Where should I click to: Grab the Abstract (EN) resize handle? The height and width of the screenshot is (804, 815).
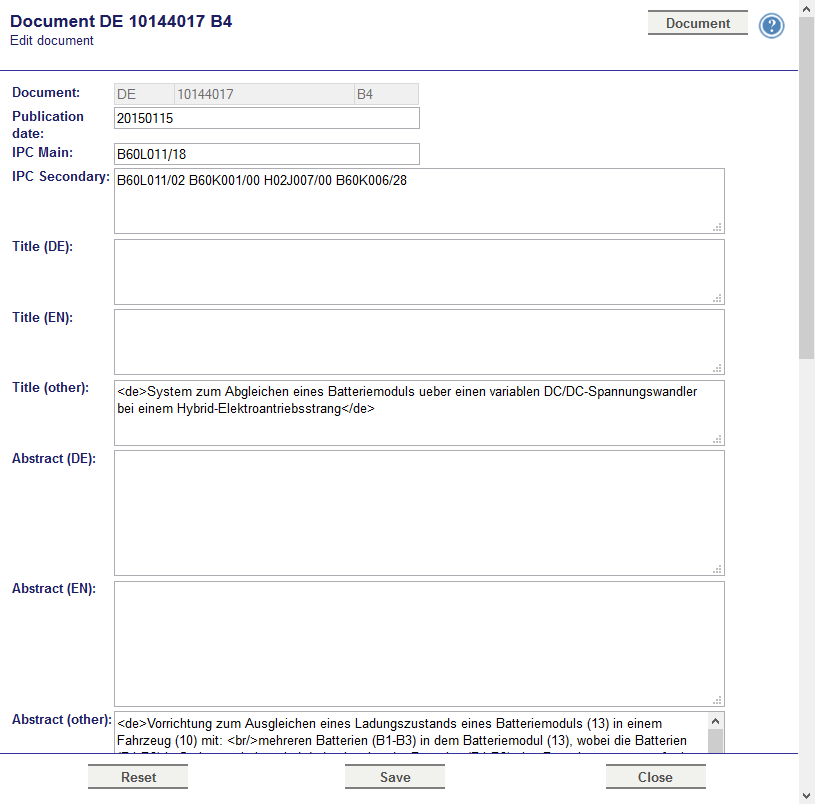point(717,700)
